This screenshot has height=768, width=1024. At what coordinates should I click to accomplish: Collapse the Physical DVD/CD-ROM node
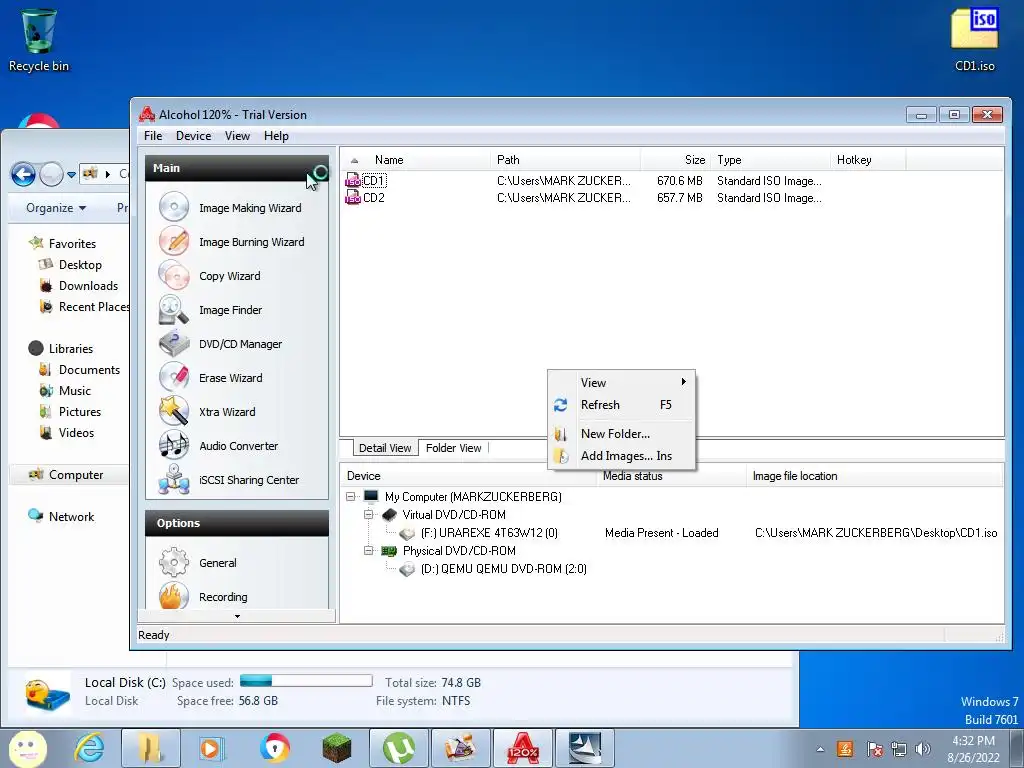[368, 551]
